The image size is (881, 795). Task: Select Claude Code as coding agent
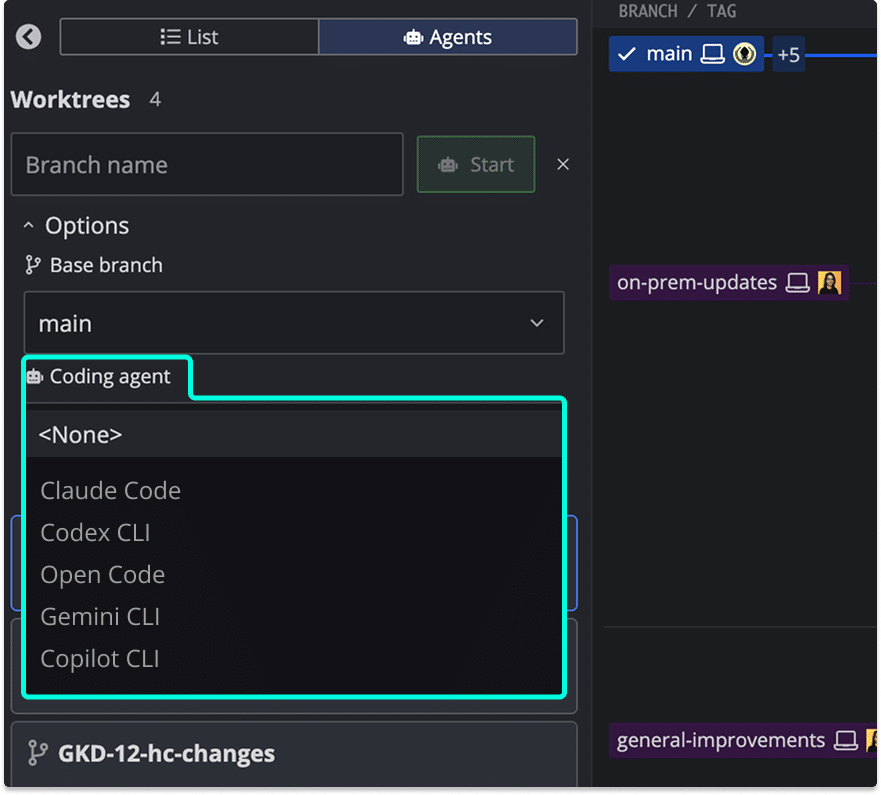point(110,490)
